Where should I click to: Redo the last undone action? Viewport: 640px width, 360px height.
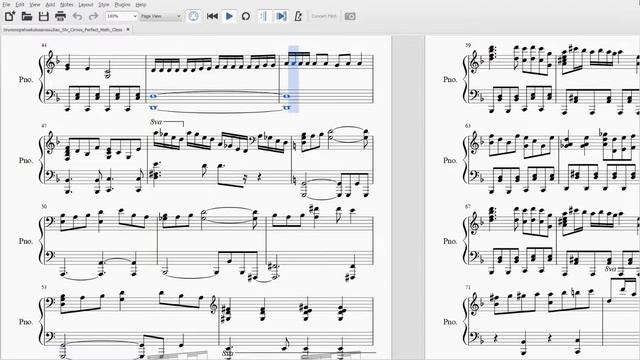(x=93, y=16)
